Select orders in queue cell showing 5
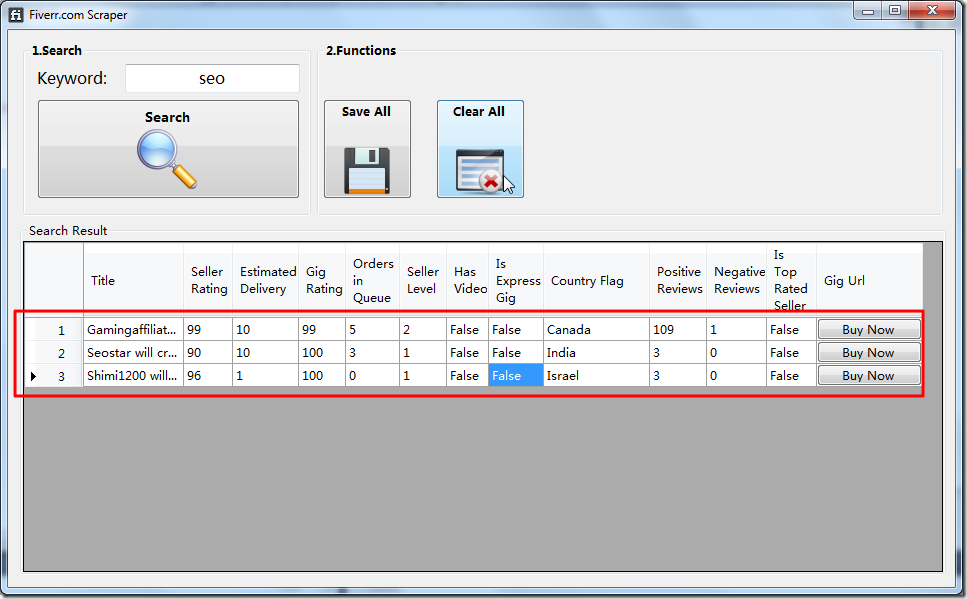 pos(372,329)
